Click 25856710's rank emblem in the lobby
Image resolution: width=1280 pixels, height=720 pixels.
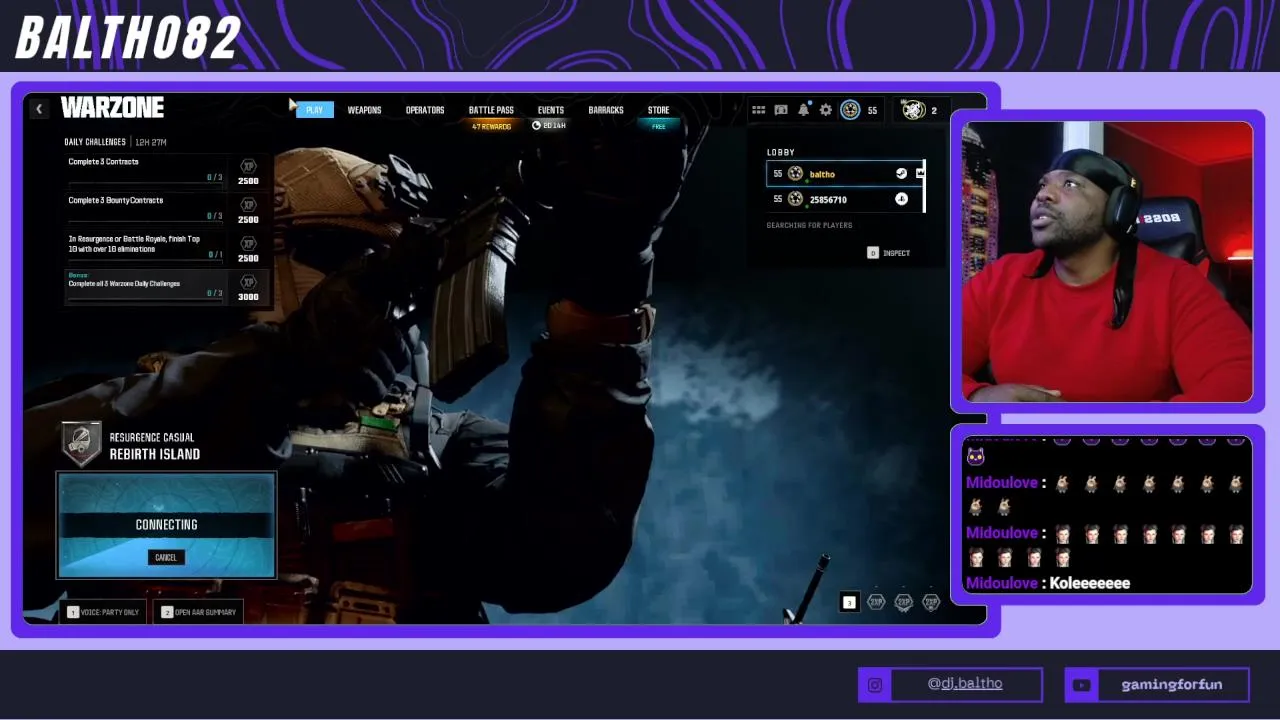(x=795, y=199)
